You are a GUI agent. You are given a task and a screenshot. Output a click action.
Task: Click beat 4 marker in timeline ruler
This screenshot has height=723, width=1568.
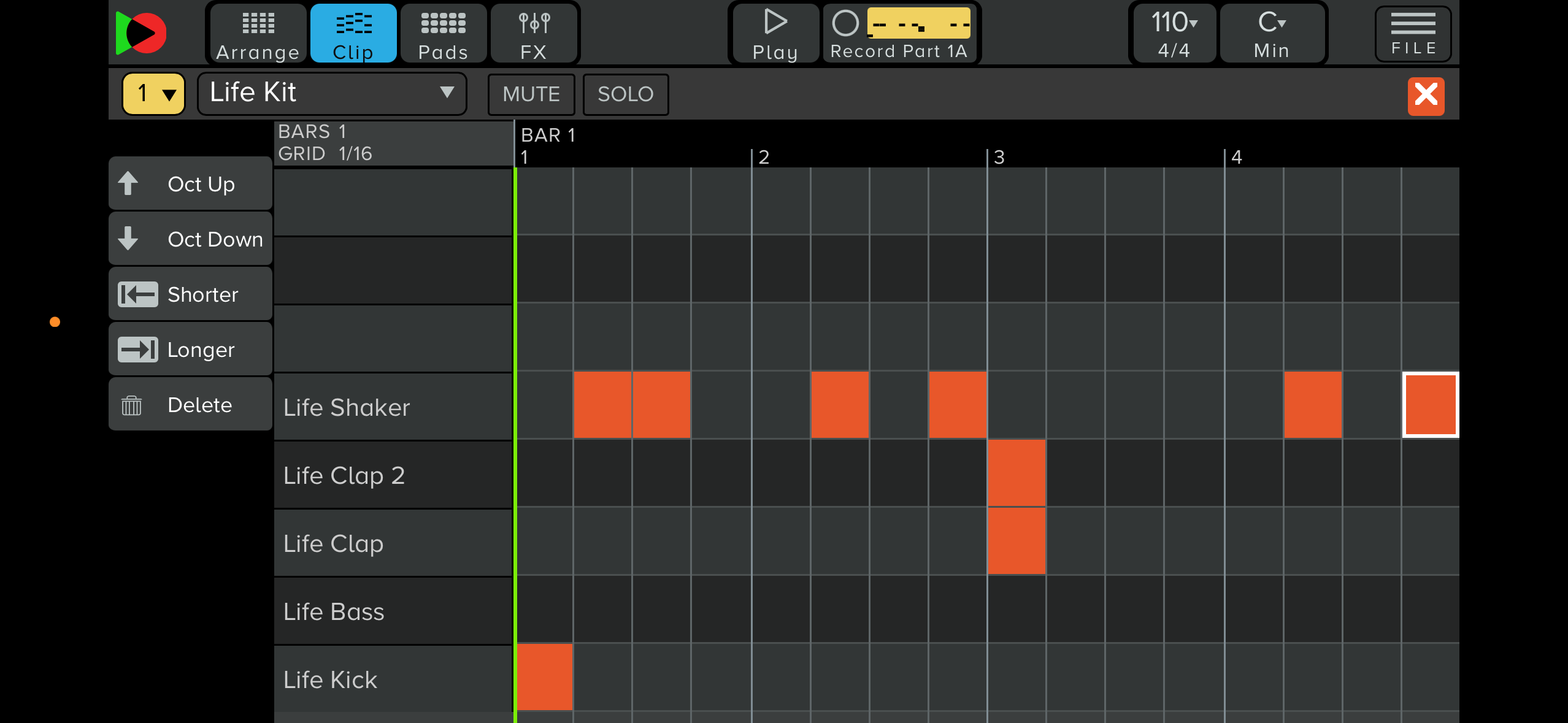1236,157
